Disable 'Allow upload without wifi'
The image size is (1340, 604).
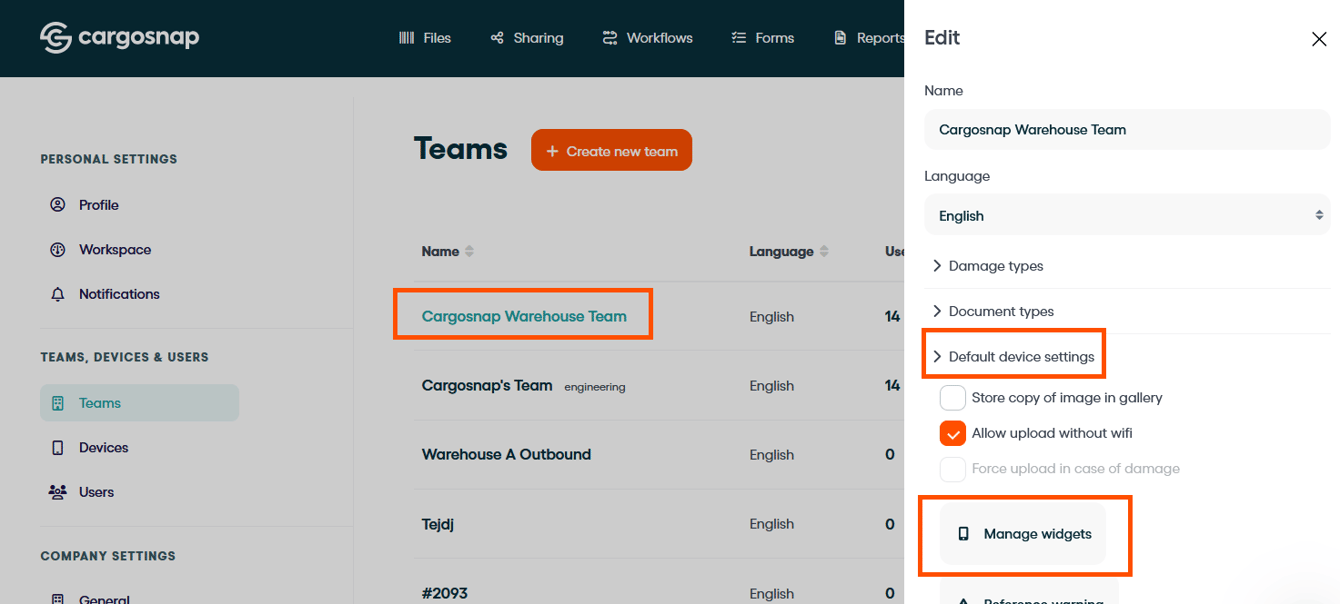(952, 432)
